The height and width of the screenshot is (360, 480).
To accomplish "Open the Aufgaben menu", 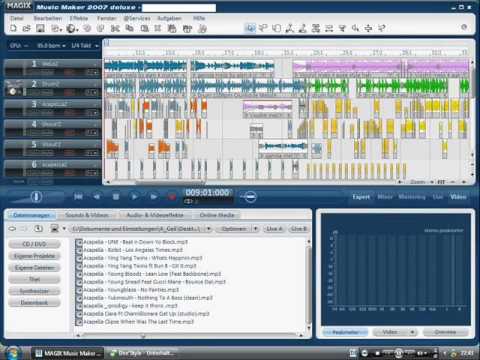I will pyautogui.click(x=169, y=18).
